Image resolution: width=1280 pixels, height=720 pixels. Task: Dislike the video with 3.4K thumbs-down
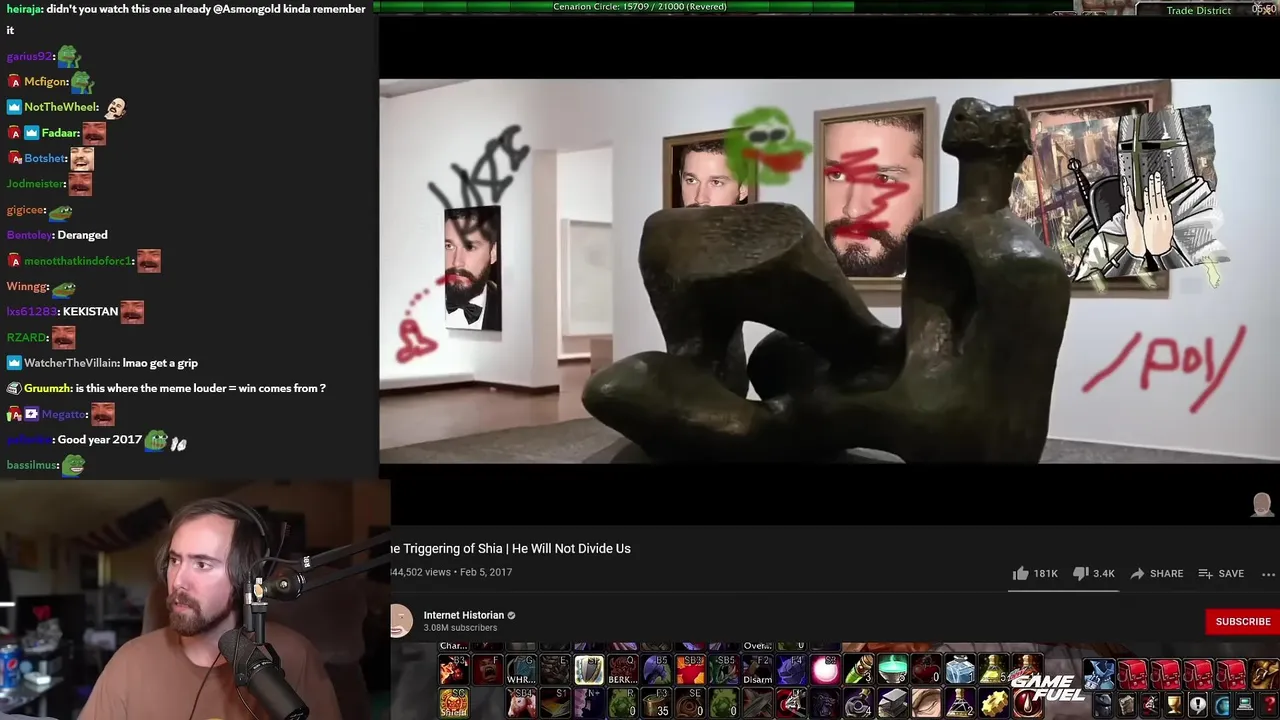tap(1093, 573)
